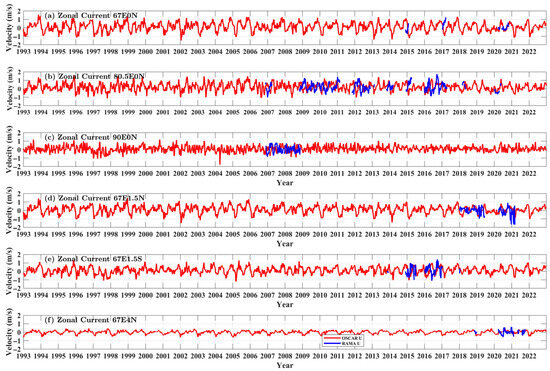Click the "Velocity (m/s)" y-axis label of panel (c)
The height and width of the screenshot is (371, 550).
pyautogui.click(x=9, y=149)
